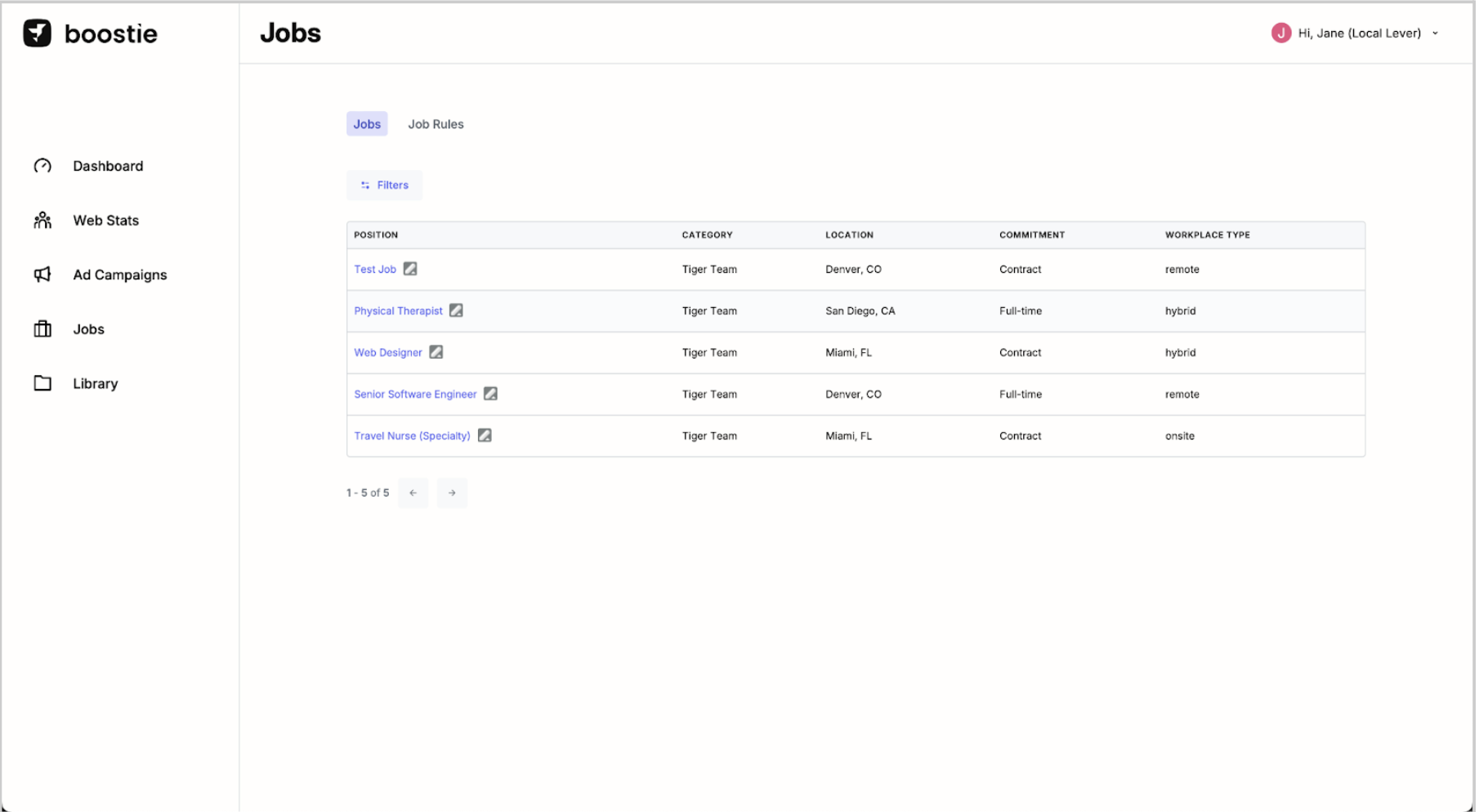
Task: Select the Jobs tab
Action: [x=367, y=124]
